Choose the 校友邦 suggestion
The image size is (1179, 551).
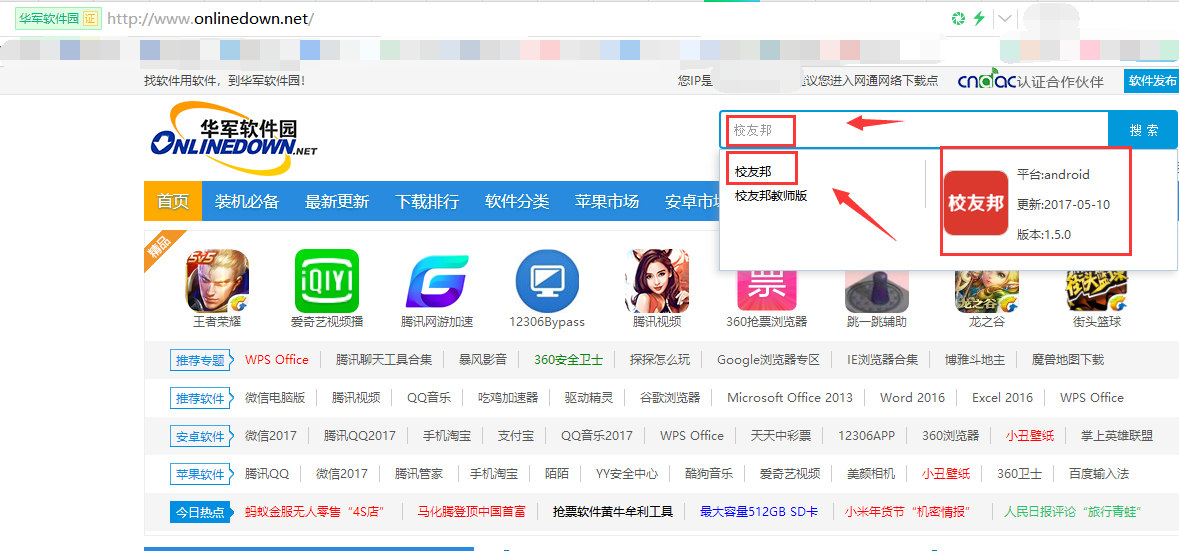(754, 171)
